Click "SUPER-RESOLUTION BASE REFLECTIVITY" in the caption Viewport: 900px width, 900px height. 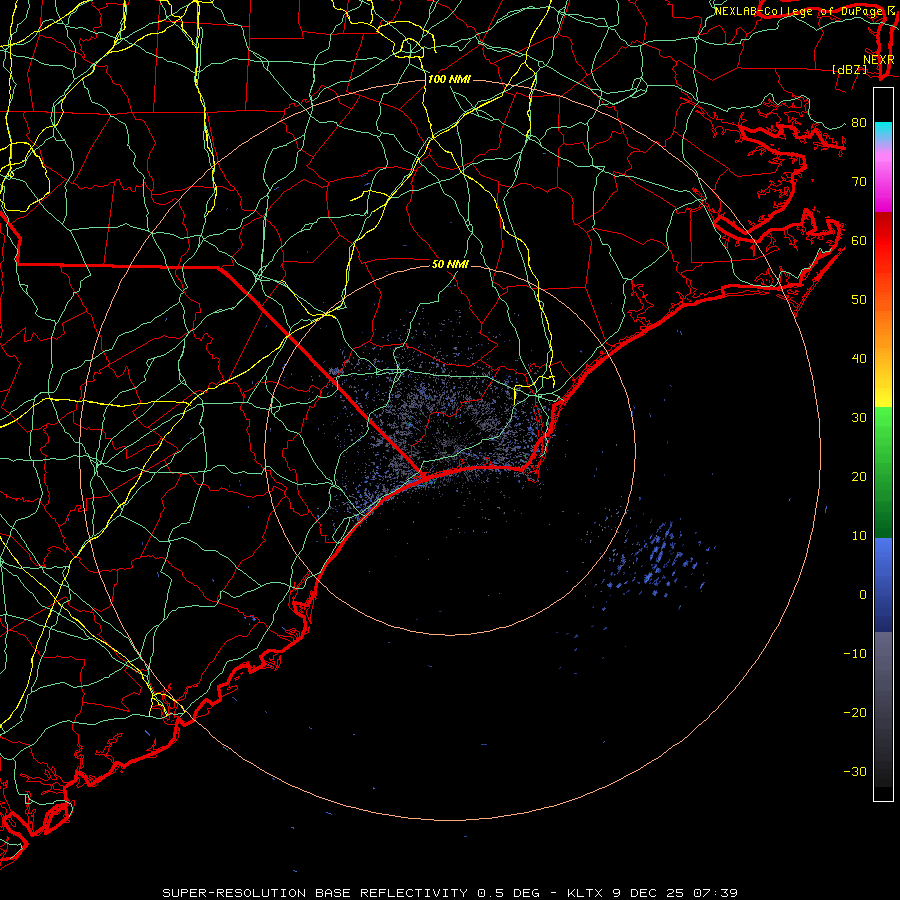(x=313, y=893)
